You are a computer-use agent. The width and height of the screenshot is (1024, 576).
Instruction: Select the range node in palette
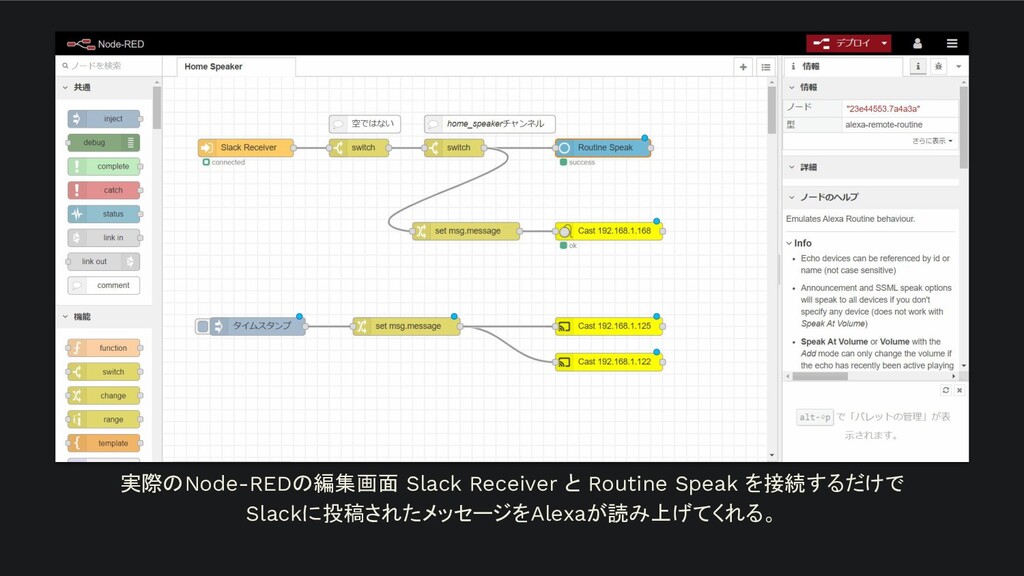[x=104, y=419]
